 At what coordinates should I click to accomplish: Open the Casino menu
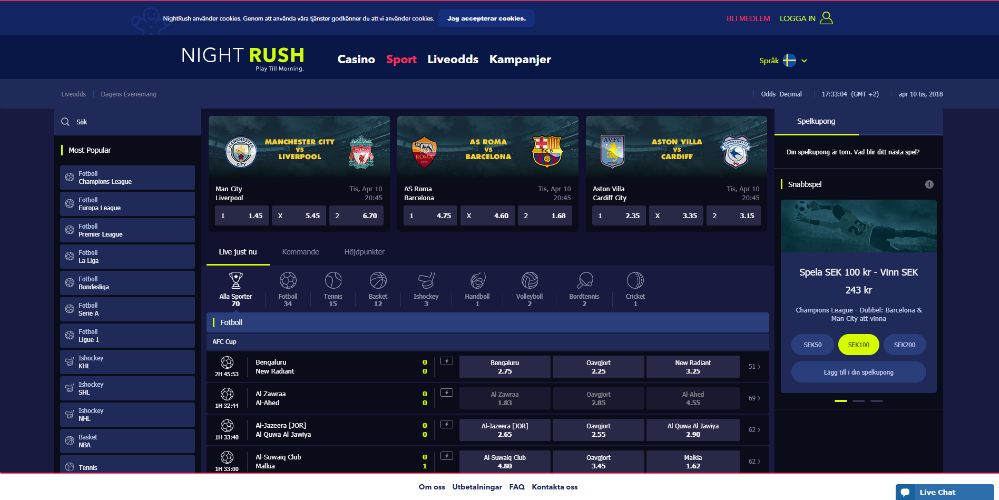[x=356, y=59]
